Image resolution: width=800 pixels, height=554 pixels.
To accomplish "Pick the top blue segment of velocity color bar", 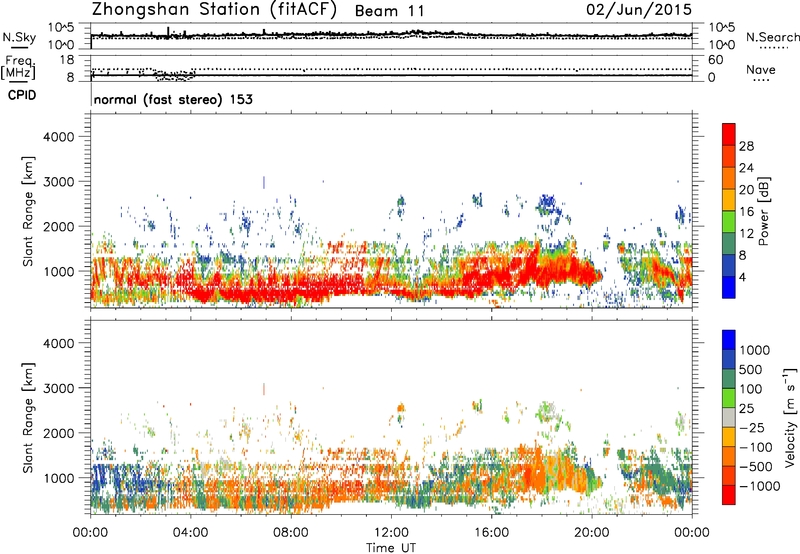I will pos(729,340).
